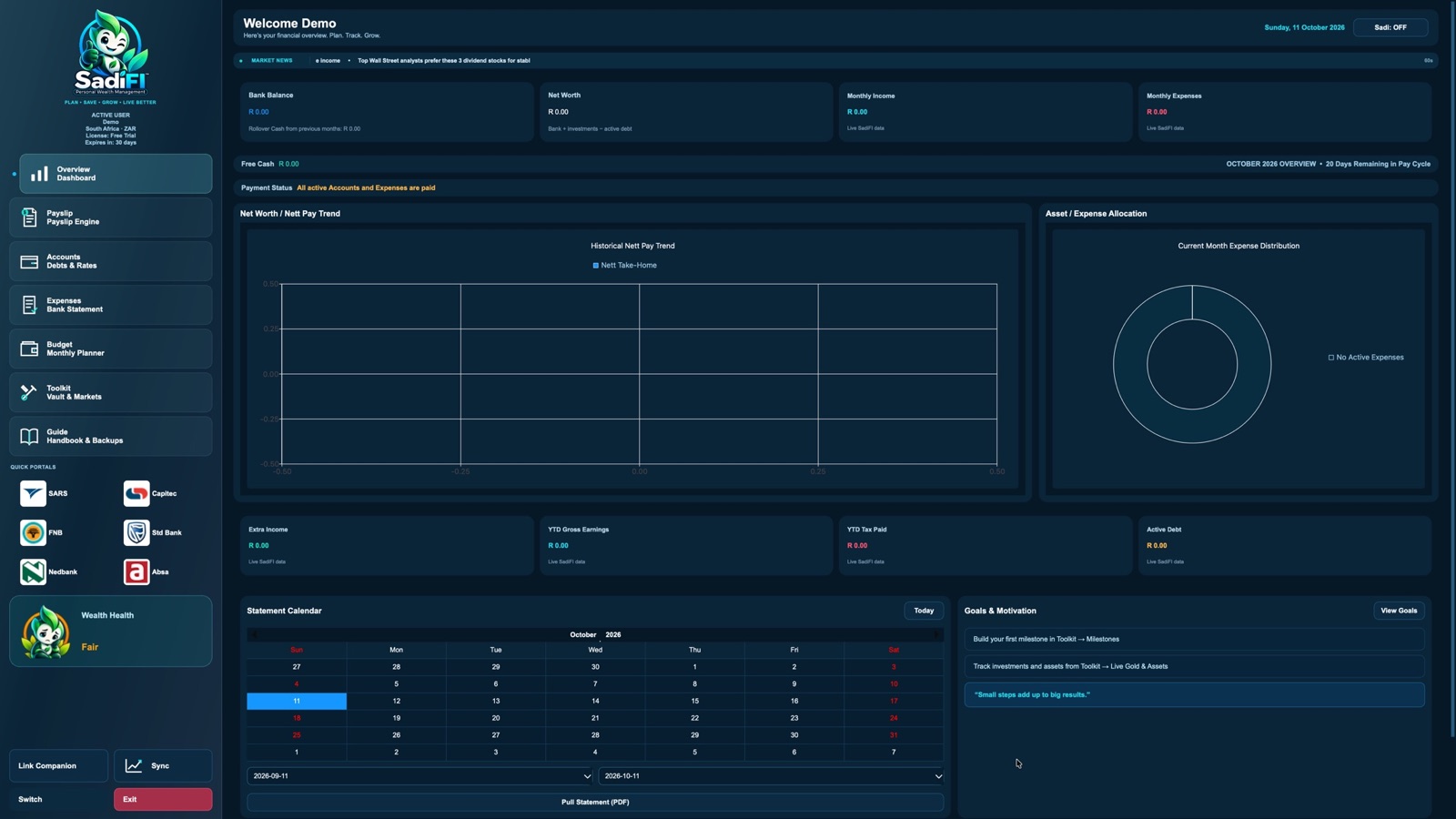1456x819 pixels.
Task: Launch the Absa portal icon
Action: tap(136, 571)
